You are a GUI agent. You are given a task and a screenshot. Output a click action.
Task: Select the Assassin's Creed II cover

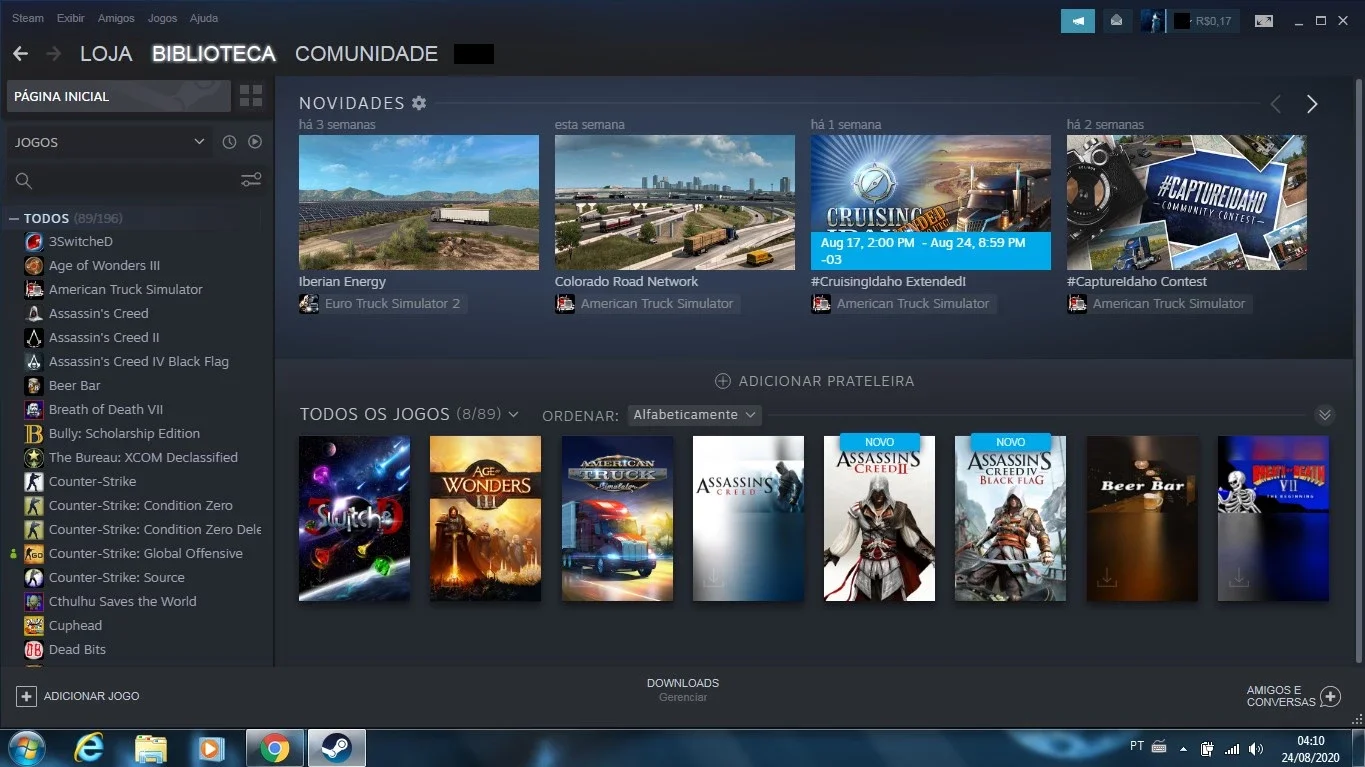(879, 518)
